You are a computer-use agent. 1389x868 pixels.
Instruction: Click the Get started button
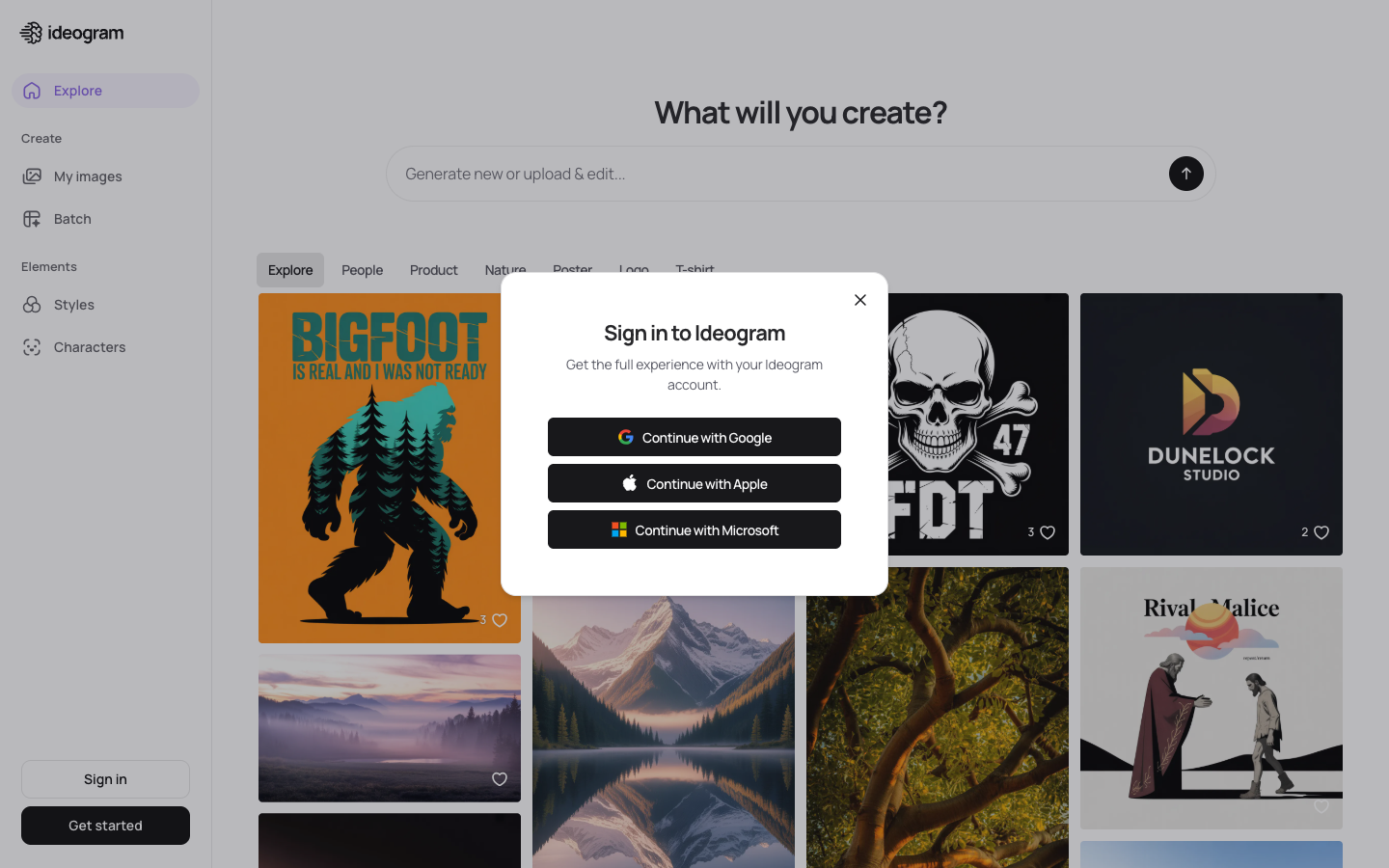[105, 826]
